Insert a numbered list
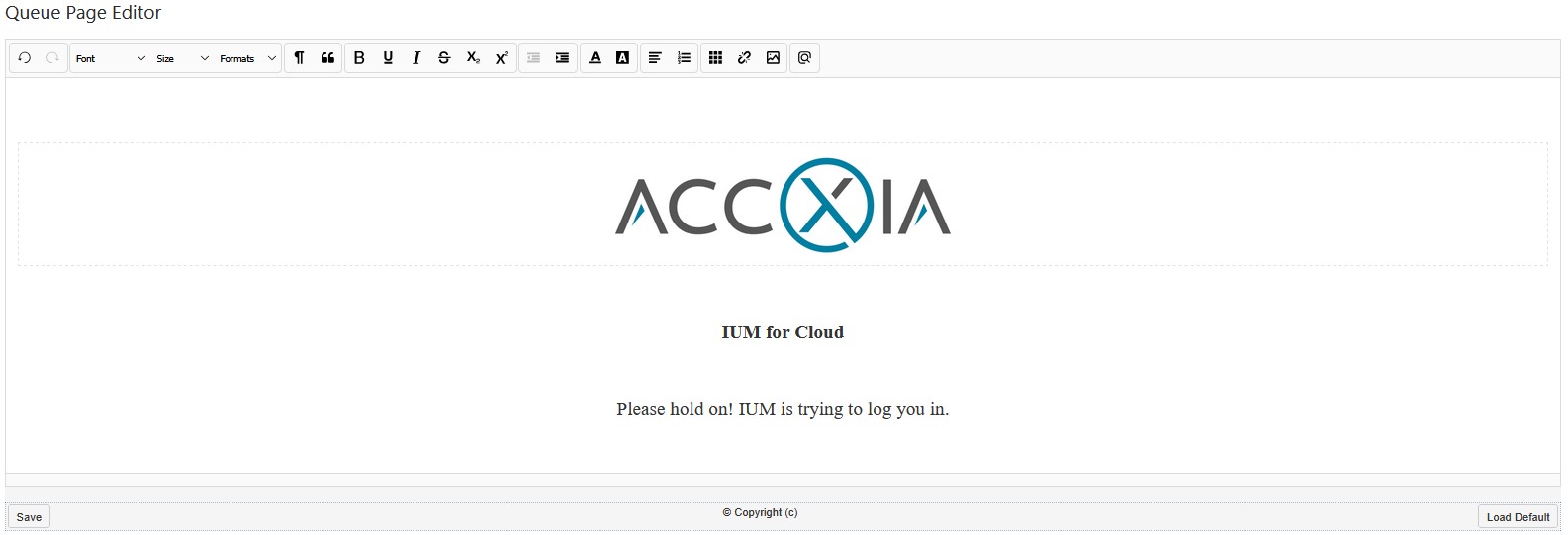Screen dimensions: 1568x535 (684, 58)
